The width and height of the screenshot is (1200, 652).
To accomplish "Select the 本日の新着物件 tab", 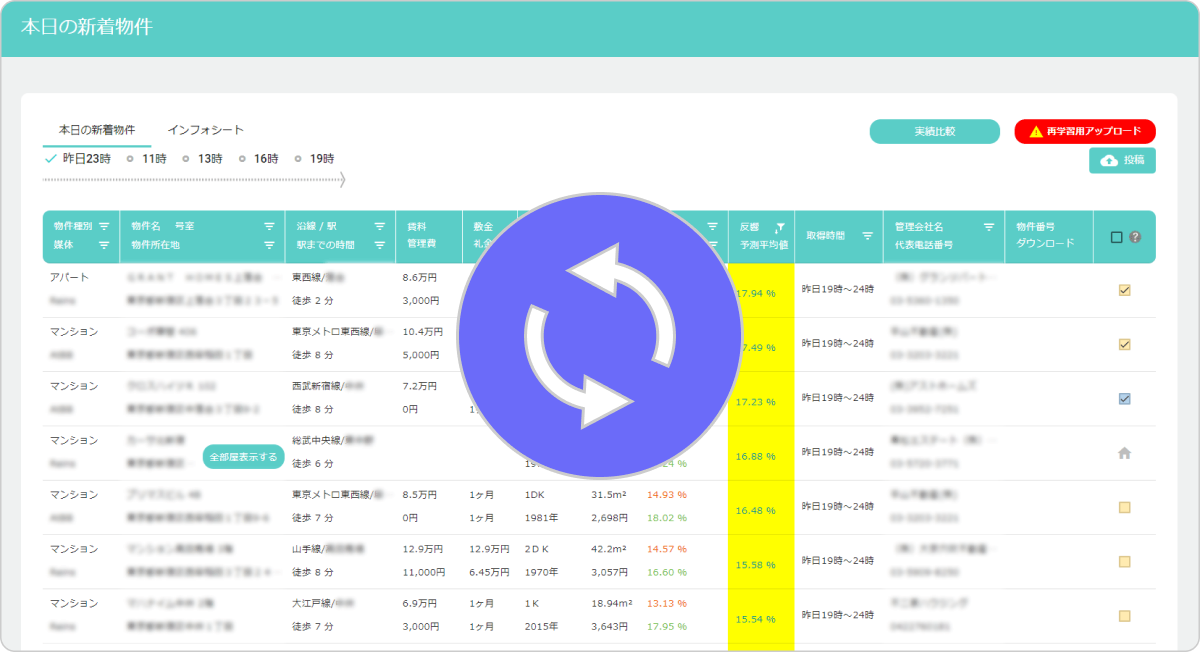I will pyautogui.click(x=97, y=130).
